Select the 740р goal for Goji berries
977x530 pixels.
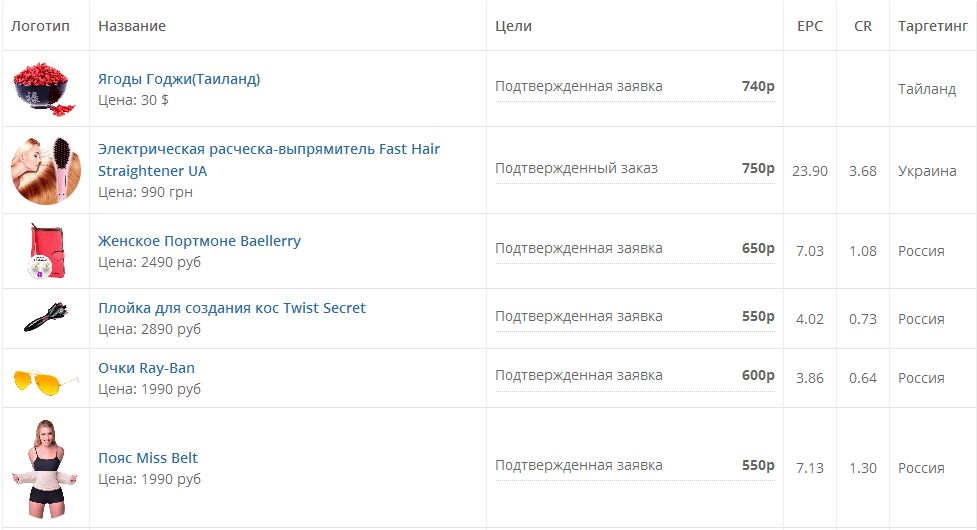758,87
